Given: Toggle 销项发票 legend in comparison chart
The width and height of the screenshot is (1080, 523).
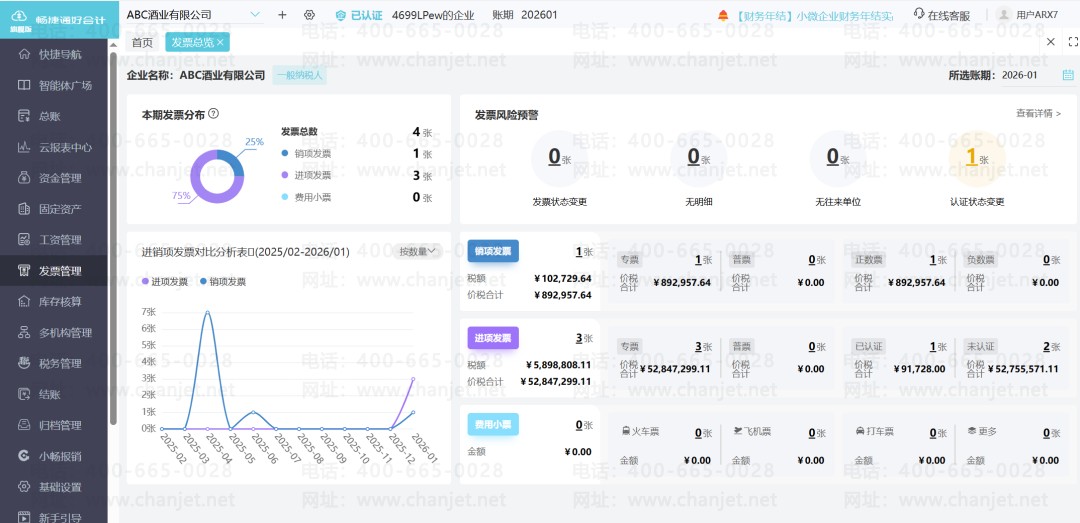Looking at the screenshot, I should click(x=222, y=281).
